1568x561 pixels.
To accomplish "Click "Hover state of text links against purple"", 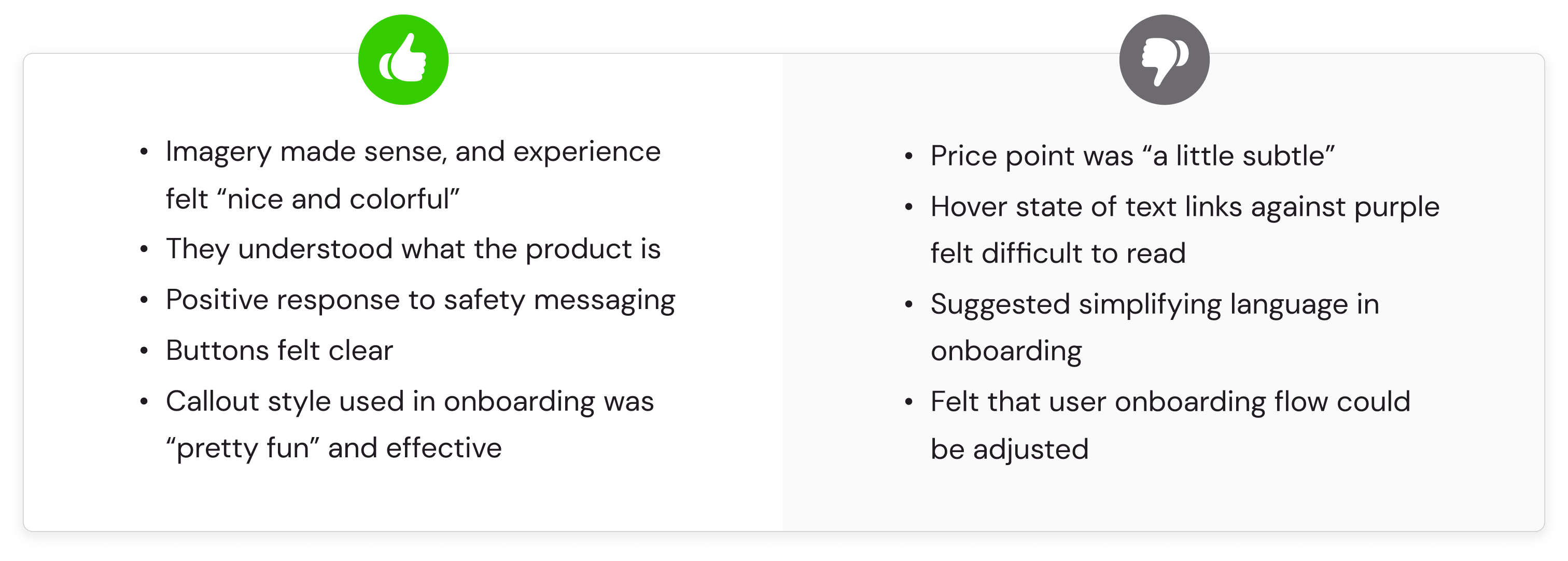I will coord(1184,207).
